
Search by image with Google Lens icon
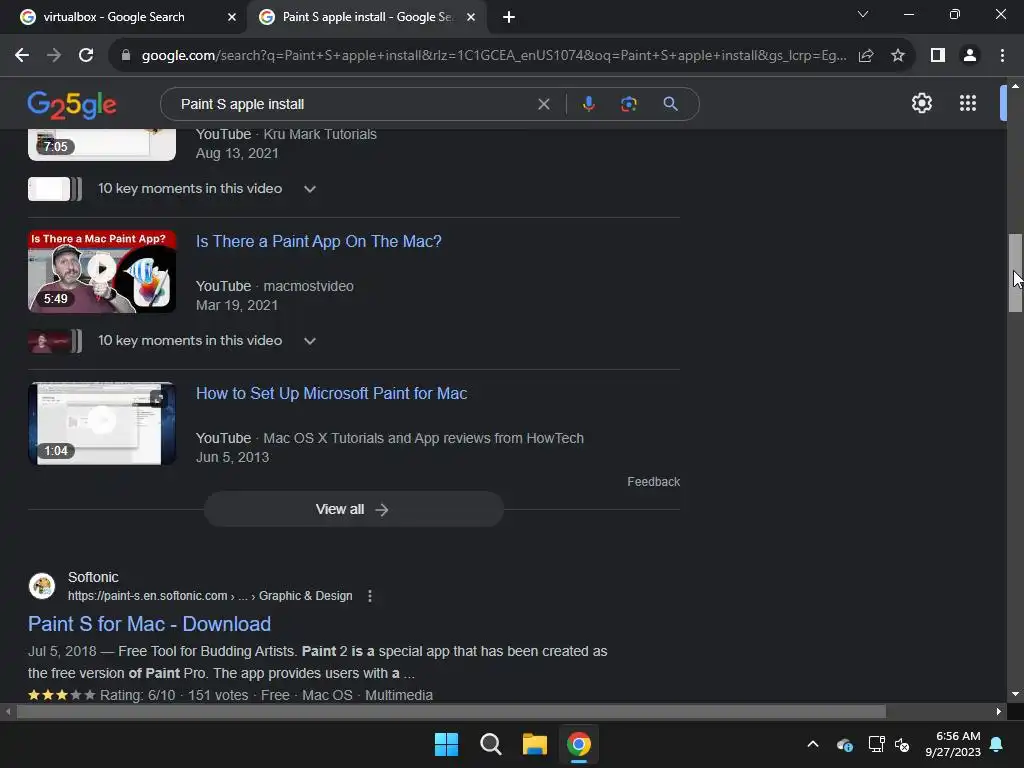(629, 104)
